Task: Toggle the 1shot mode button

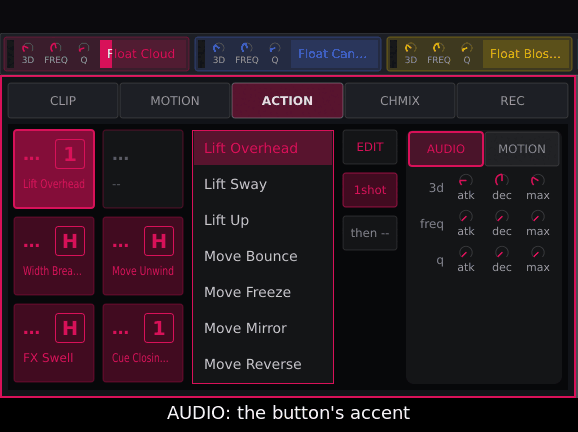Action: click(x=370, y=190)
